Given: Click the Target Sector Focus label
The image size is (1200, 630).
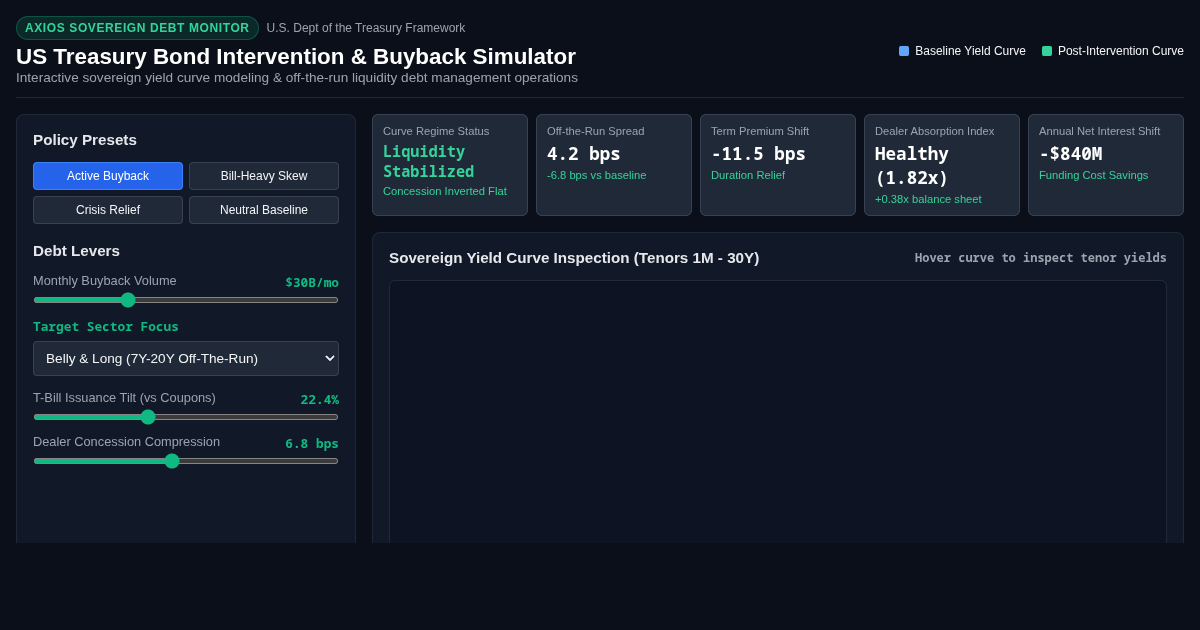Looking at the screenshot, I should click(x=106, y=326).
